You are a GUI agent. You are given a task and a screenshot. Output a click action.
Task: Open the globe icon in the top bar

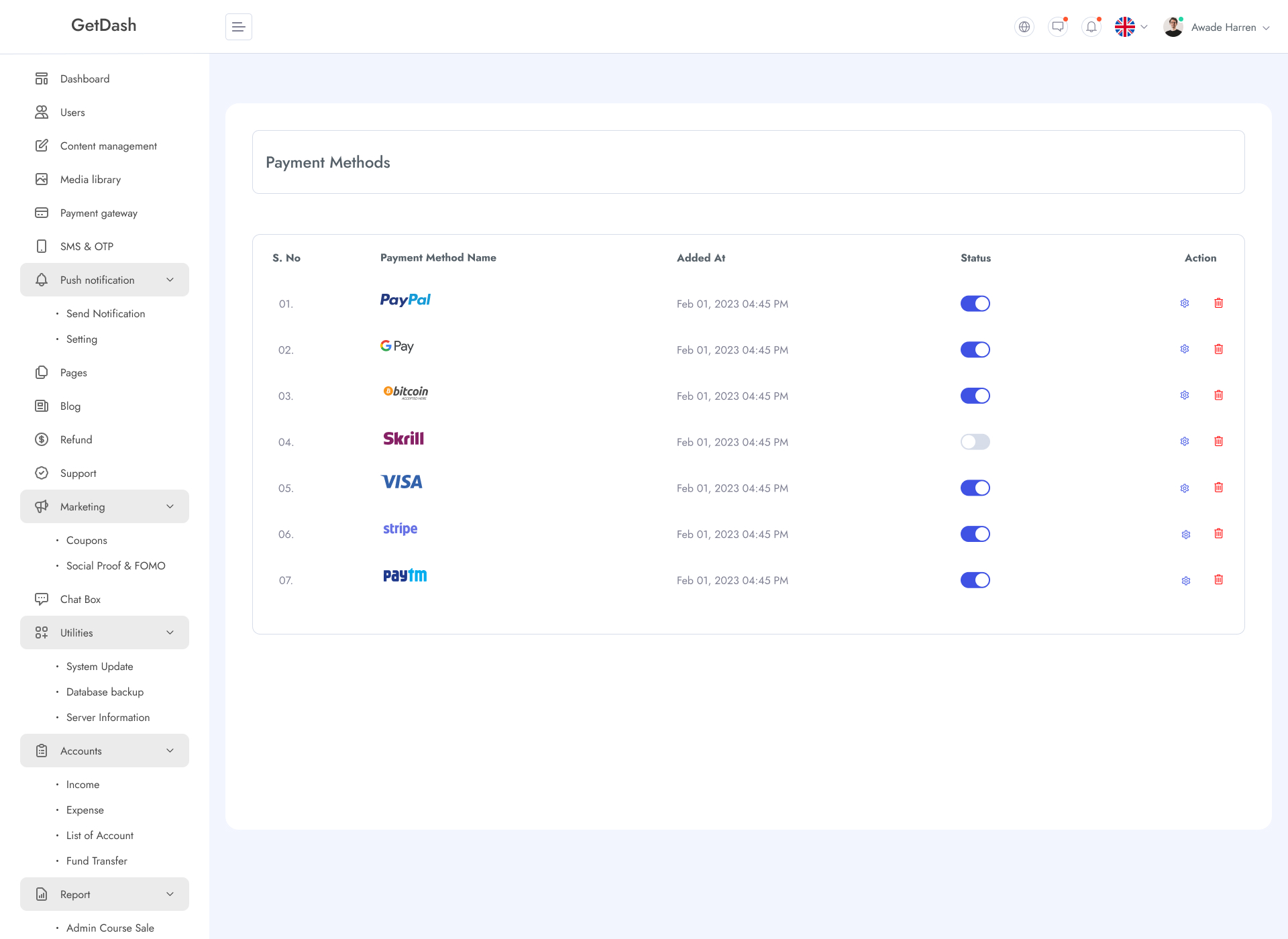(1024, 26)
